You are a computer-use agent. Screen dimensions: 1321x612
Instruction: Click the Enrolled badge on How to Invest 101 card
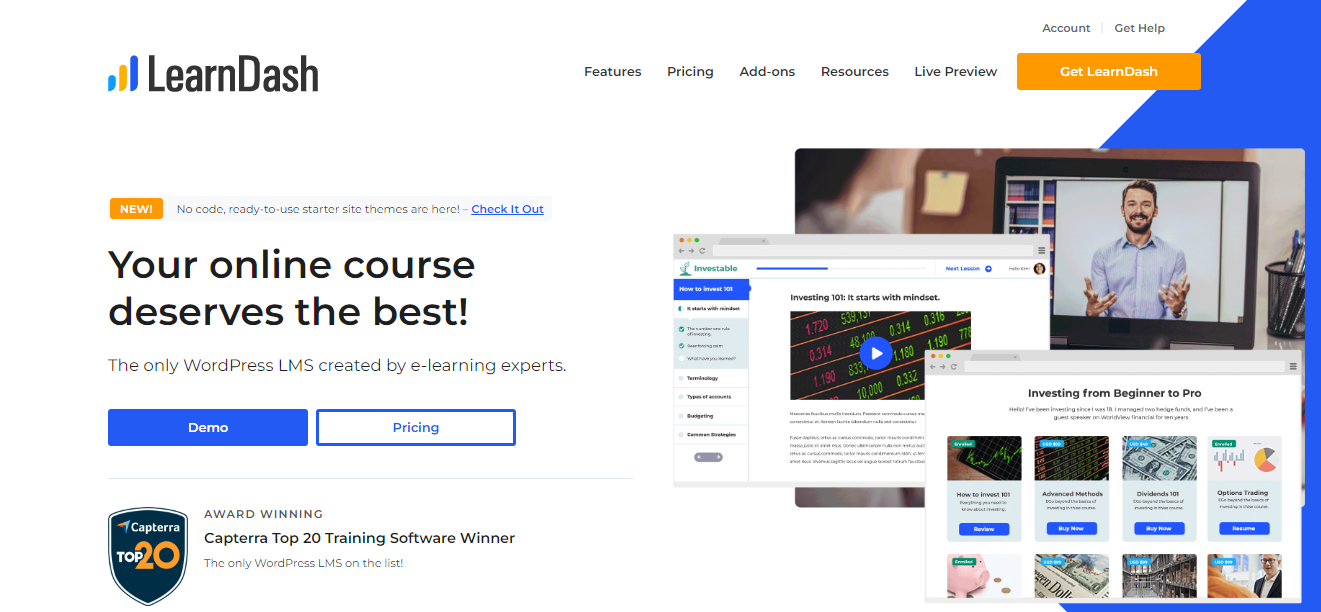point(963,443)
